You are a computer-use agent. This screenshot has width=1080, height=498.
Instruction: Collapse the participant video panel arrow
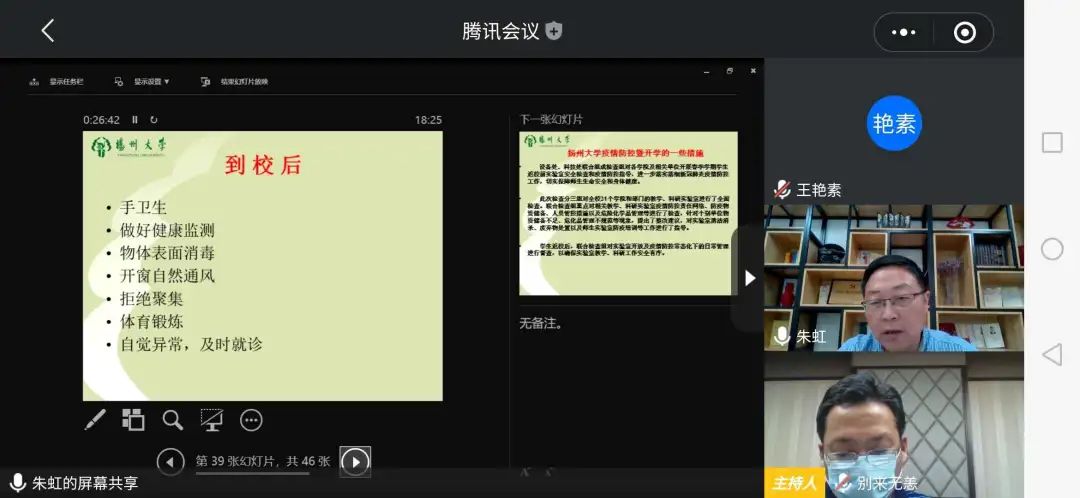click(x=750, y=278)
